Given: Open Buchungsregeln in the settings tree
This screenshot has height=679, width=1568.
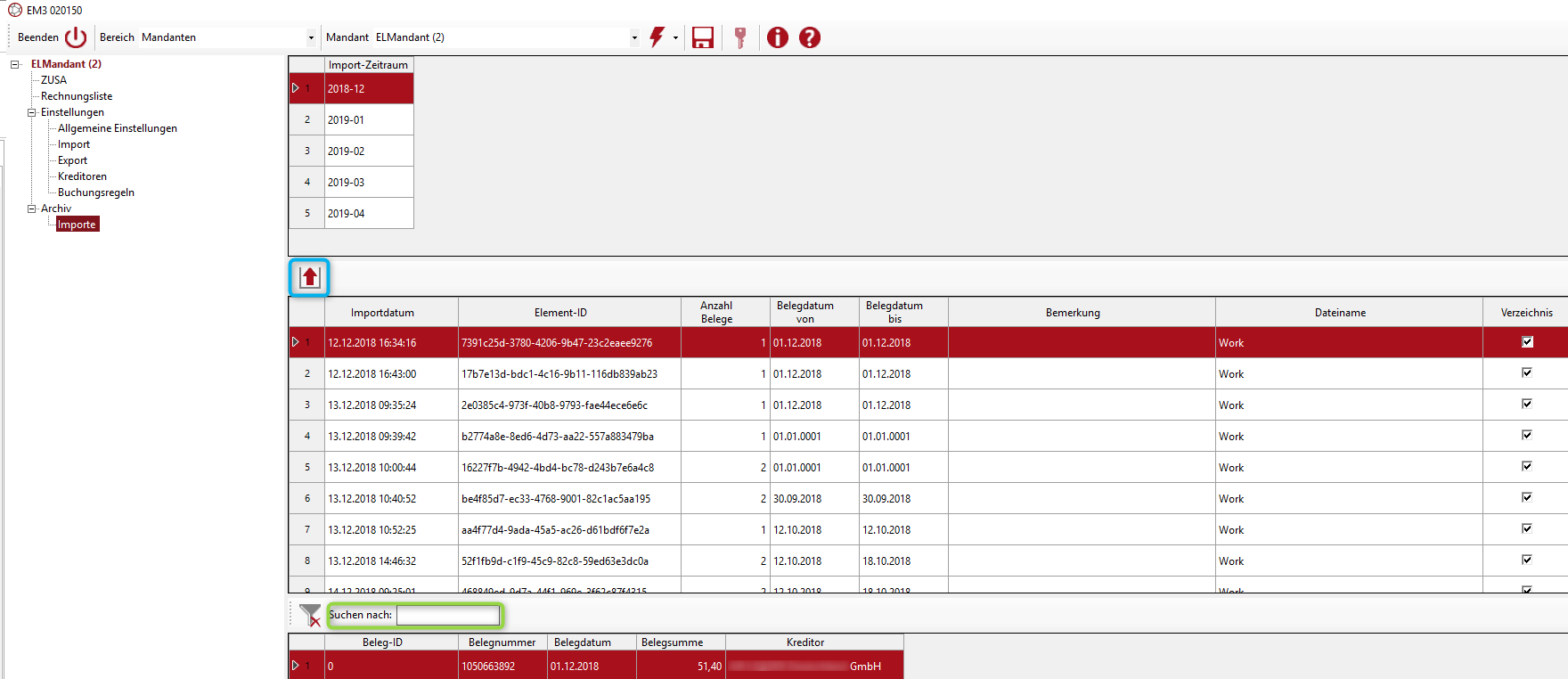Looking at the screenshot, I should (x=96, y=192).
